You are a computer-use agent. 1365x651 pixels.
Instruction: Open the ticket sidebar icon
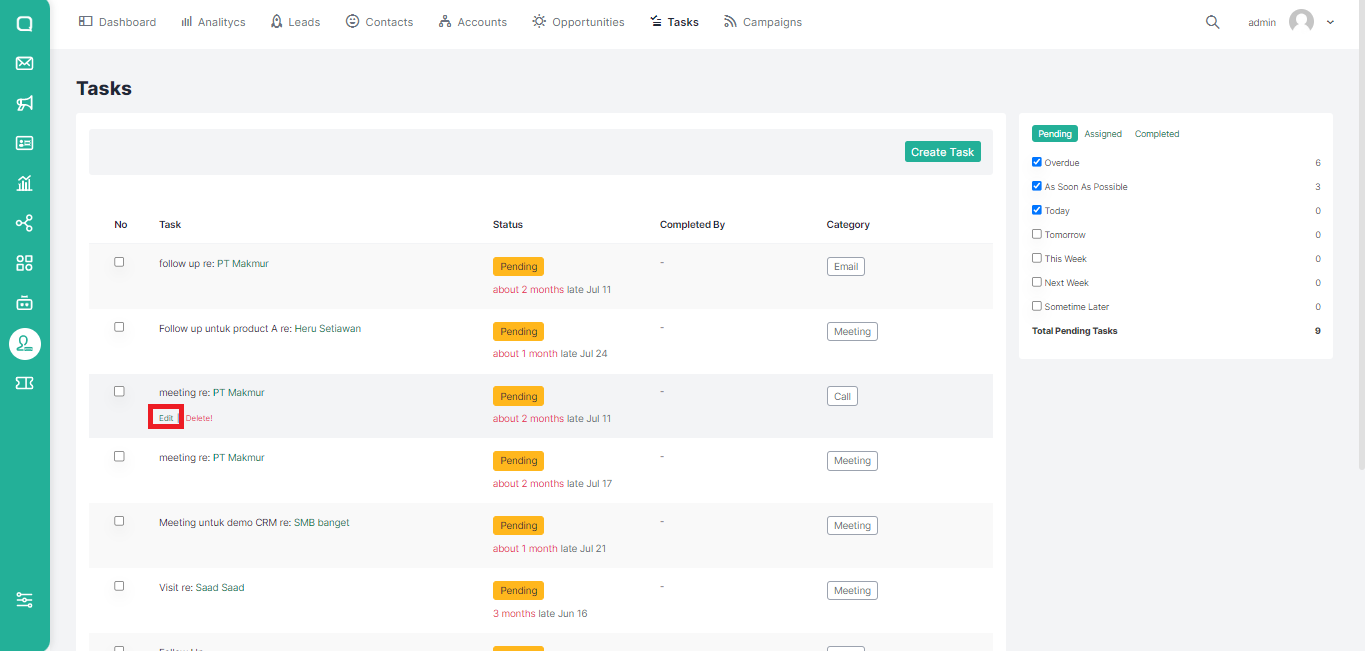coord(25,383)
